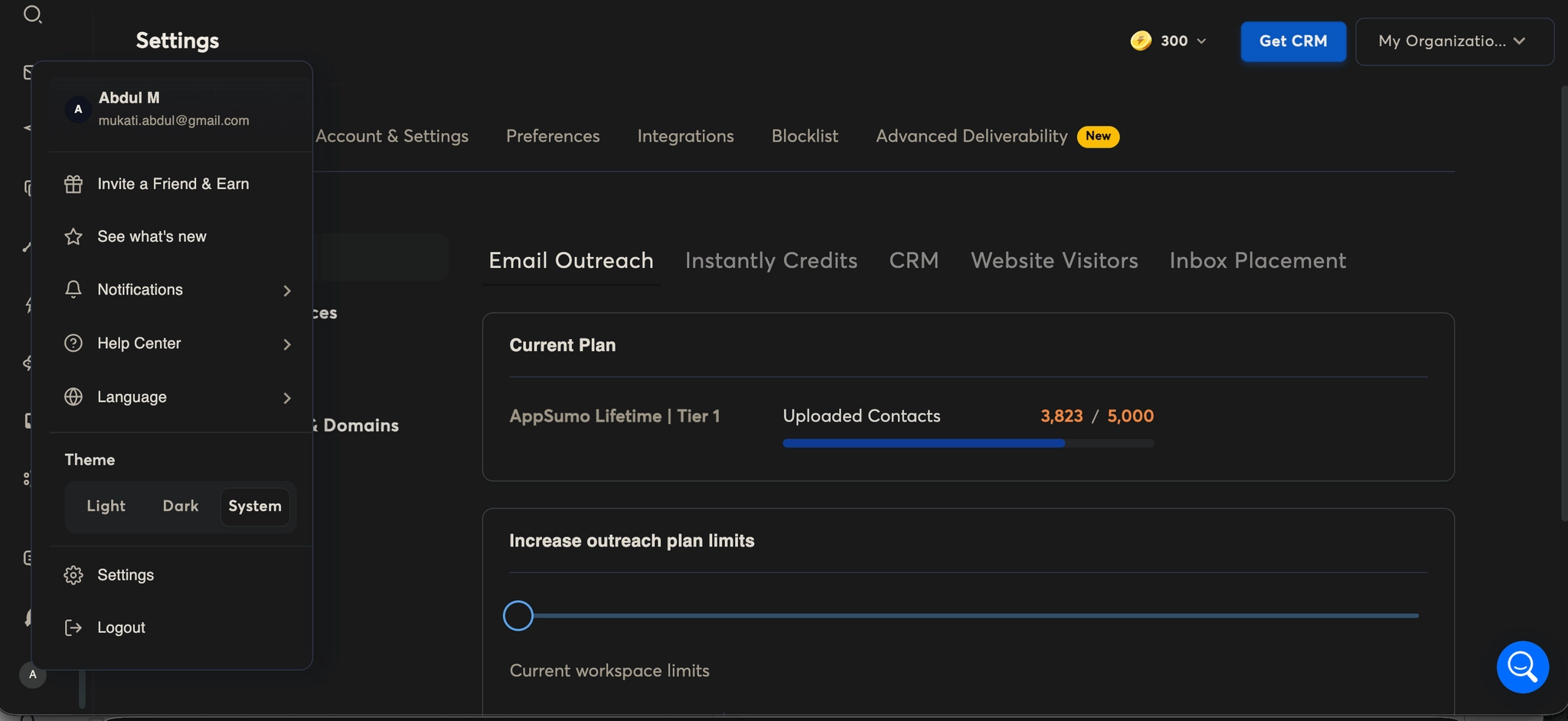The height and width of the screenshot is (721, 1568).
Task: Open search from the sidebar
Action: pyautogui.click(x=33, y=14)
